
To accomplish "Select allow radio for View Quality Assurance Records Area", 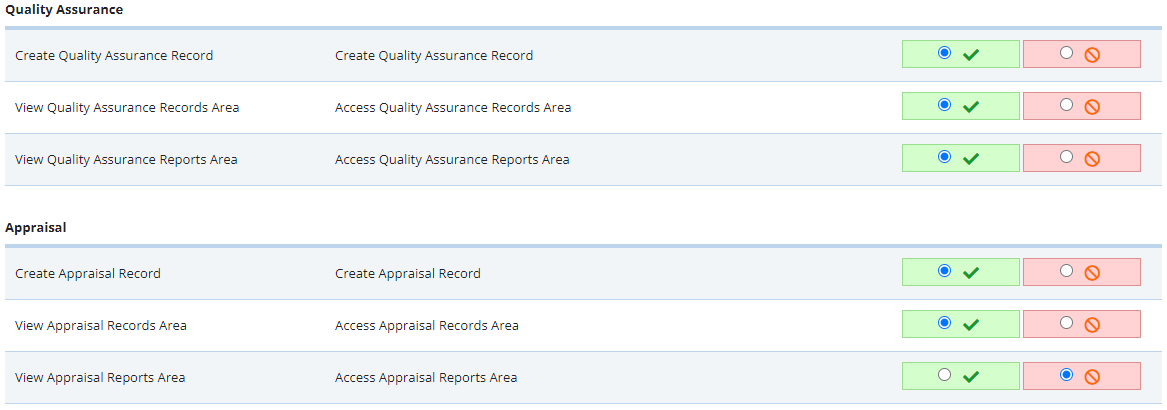I will 944,105.
